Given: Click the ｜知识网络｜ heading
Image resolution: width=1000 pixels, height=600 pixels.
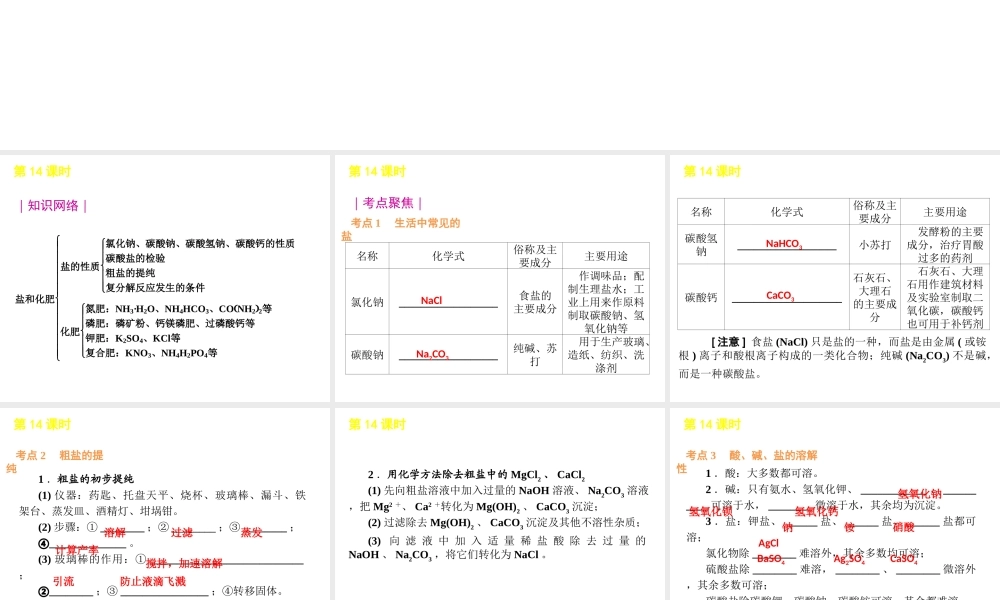Looking at the screenshot, I should point(53,206).
